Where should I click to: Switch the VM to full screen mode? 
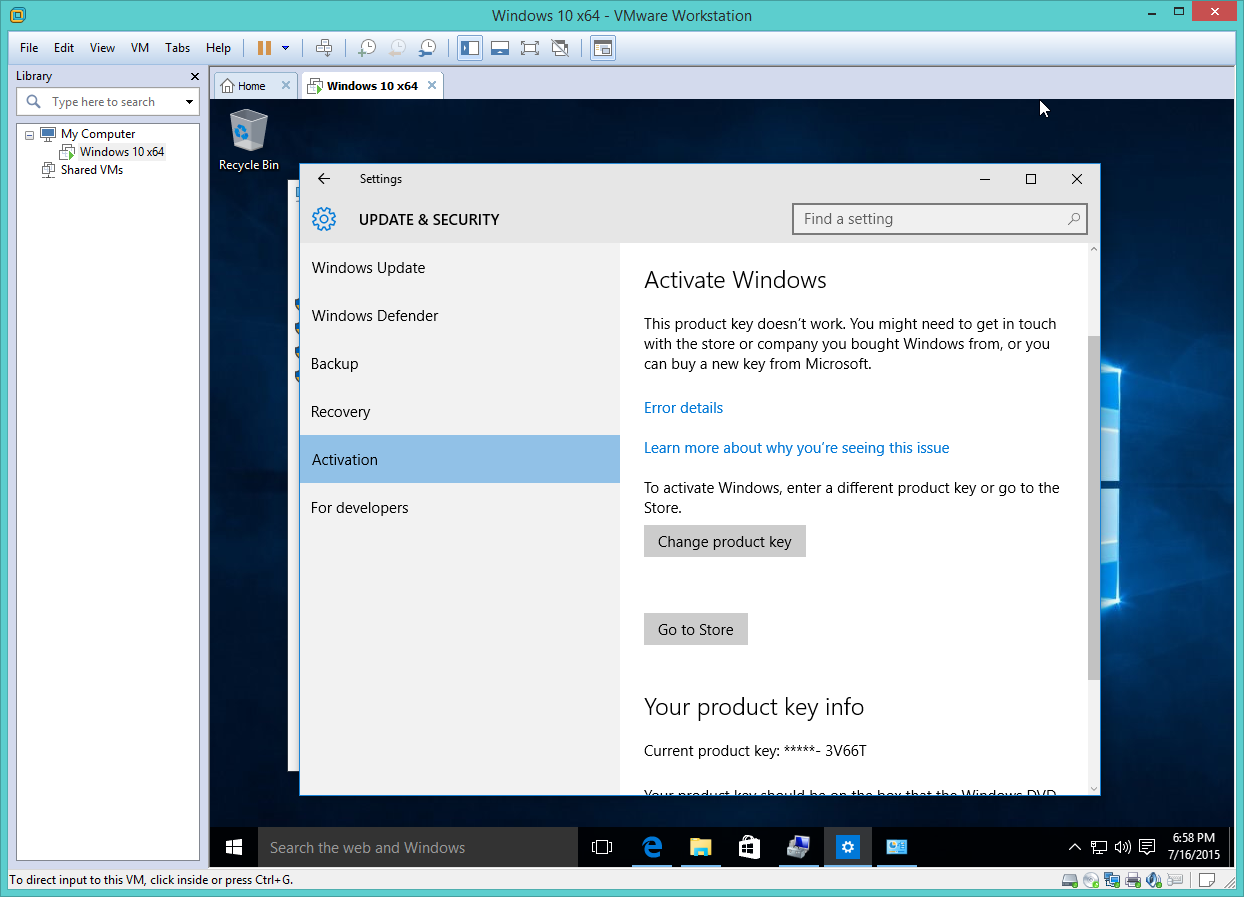[530, 48]
